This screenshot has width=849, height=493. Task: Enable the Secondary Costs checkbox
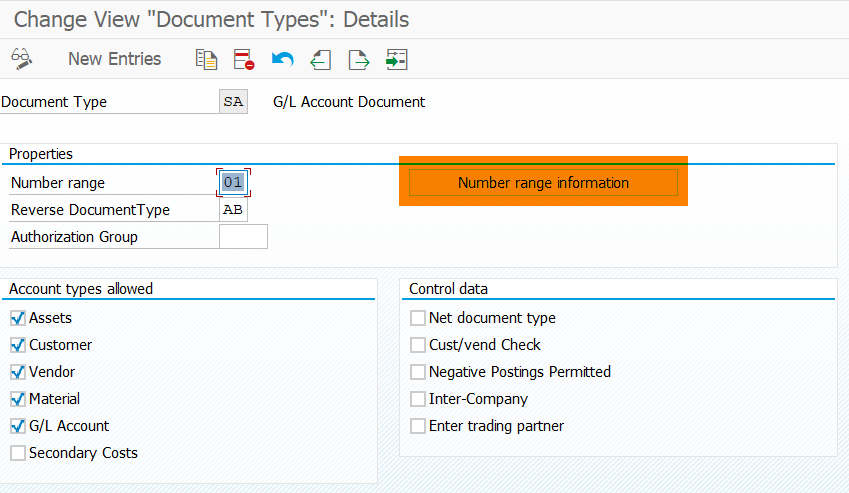pos(18,453)
